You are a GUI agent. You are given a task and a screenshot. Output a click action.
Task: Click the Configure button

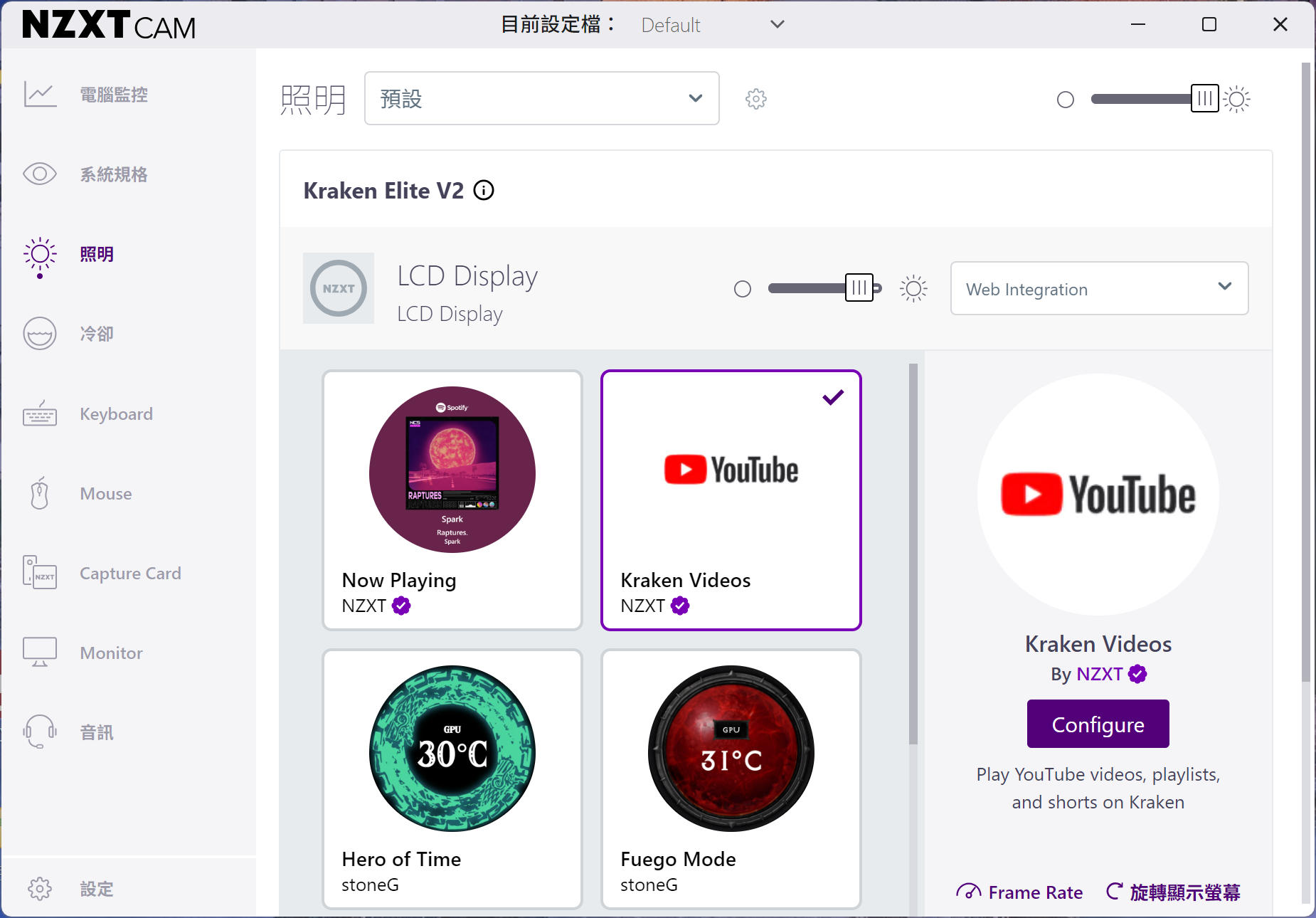point(1098,724)
